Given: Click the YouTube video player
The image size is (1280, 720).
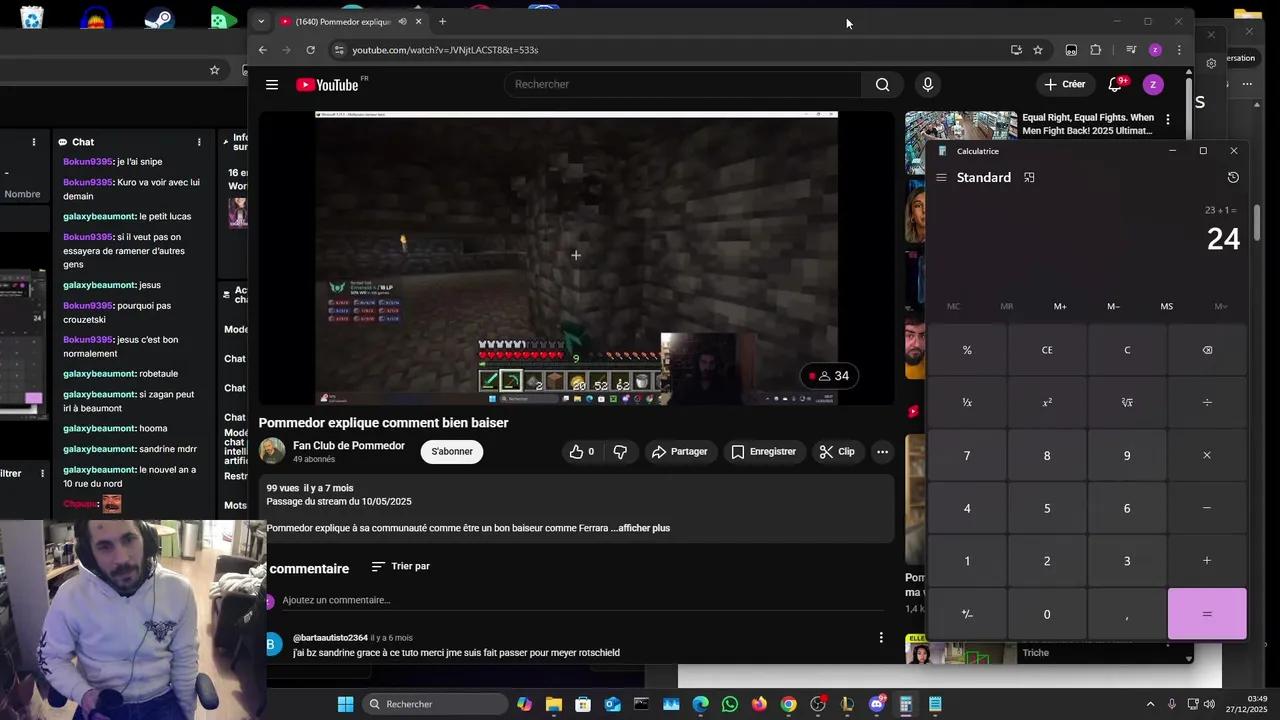Looking at the screenshot, I should point(576,258).
